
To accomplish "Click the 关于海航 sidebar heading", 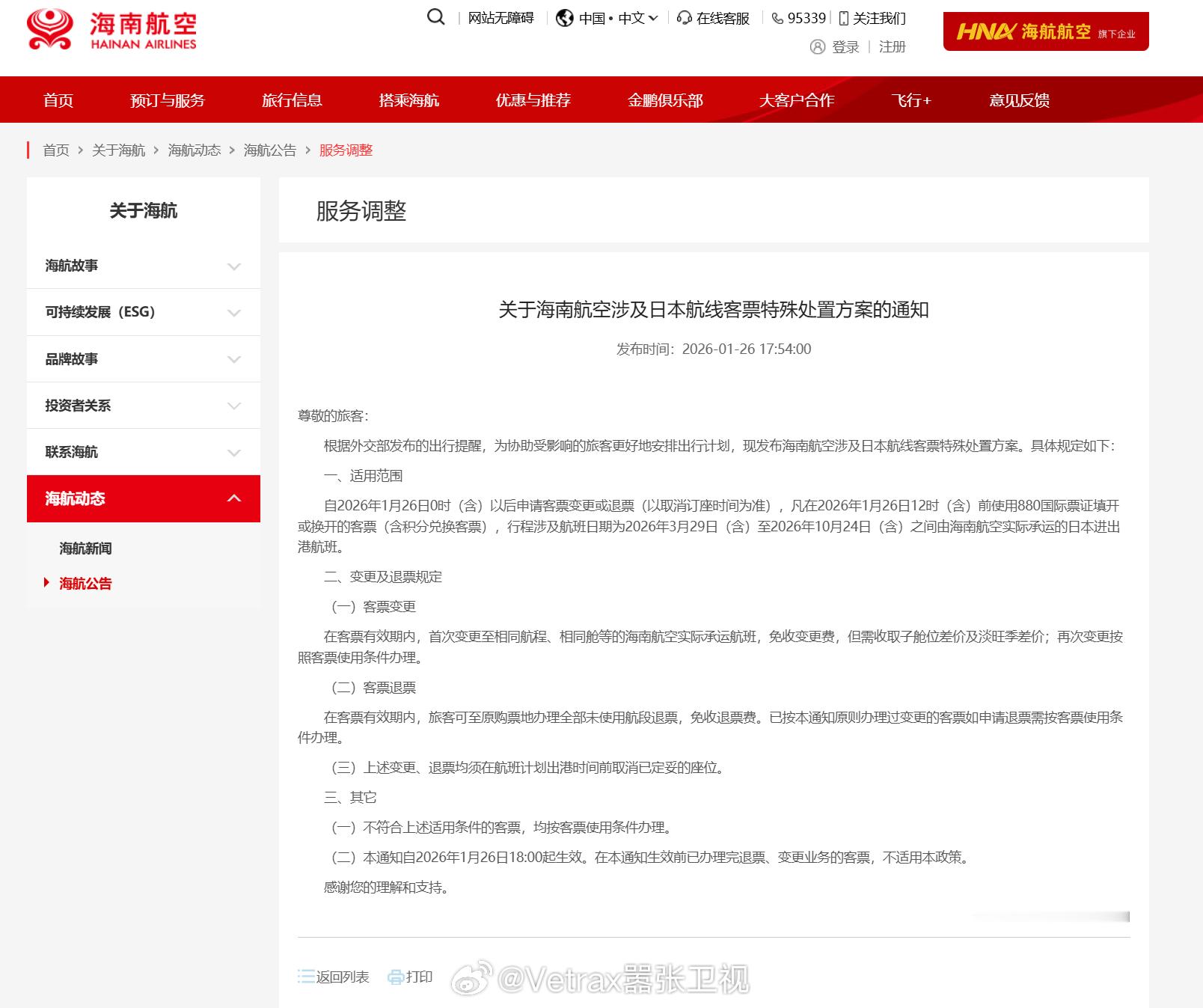I will (x=144, y=211).
